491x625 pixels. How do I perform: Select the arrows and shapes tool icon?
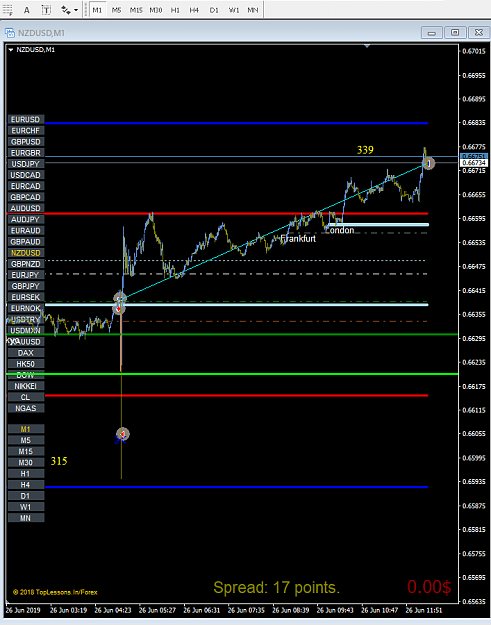click(65, 10)
